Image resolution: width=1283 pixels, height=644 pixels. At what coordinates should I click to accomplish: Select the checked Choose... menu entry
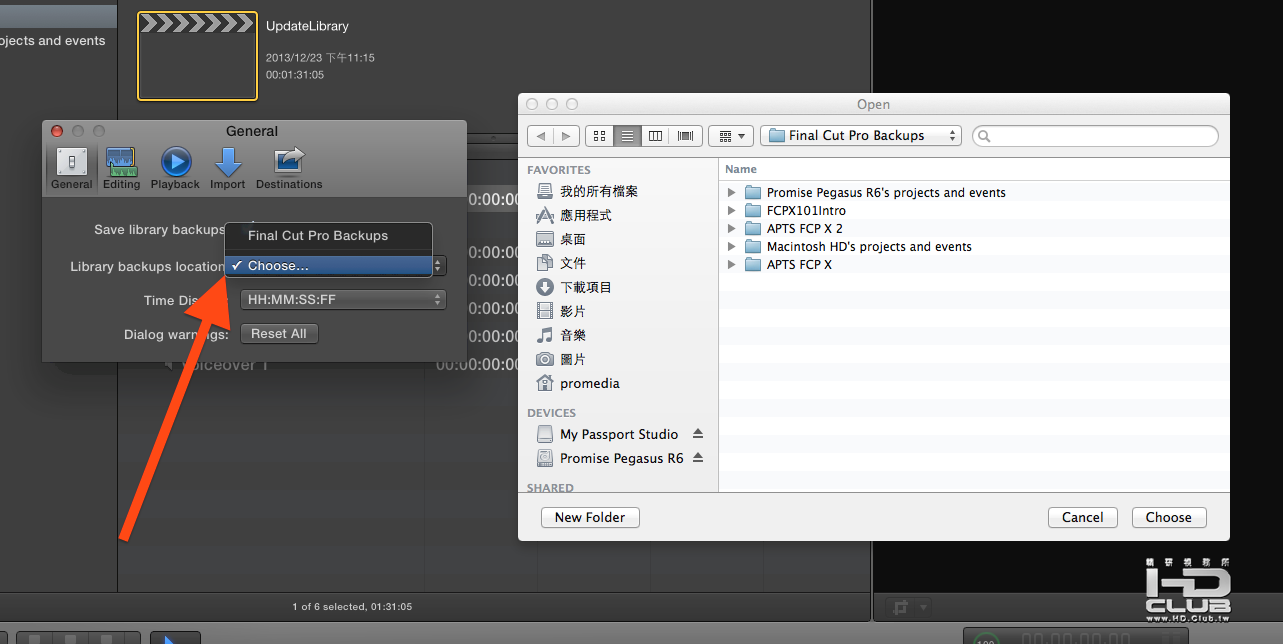tap(329, 266)
